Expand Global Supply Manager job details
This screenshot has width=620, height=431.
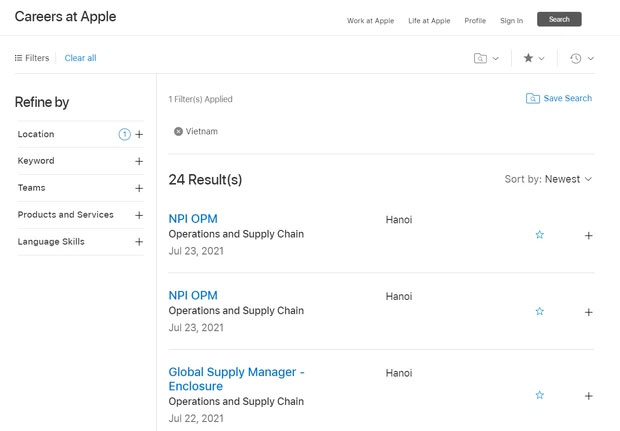(588, 396)
